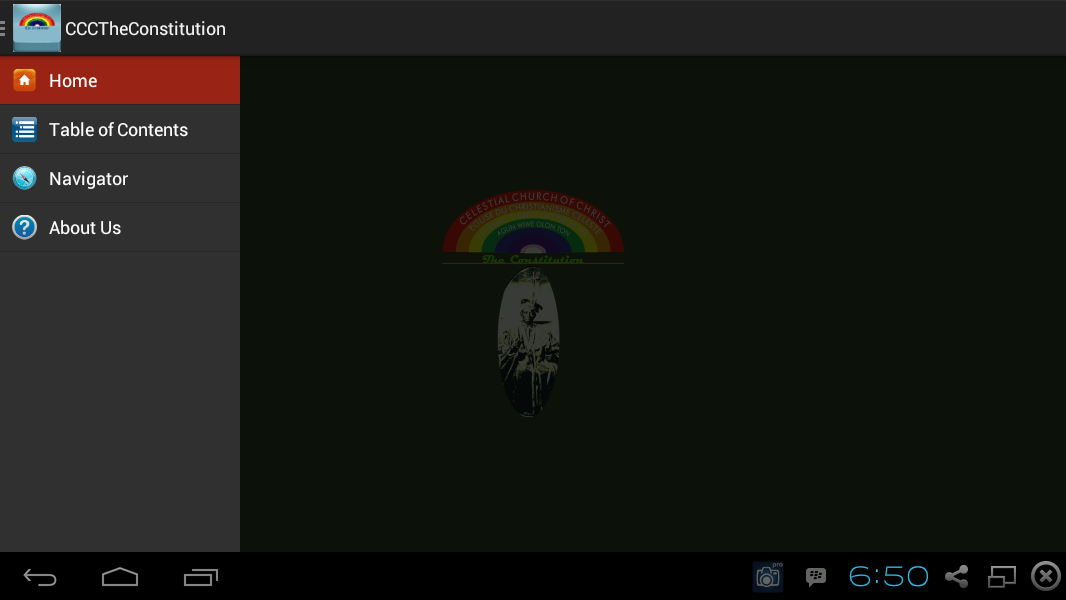Click the orange Home house icon
The image size is (1066, 600).
24,80
